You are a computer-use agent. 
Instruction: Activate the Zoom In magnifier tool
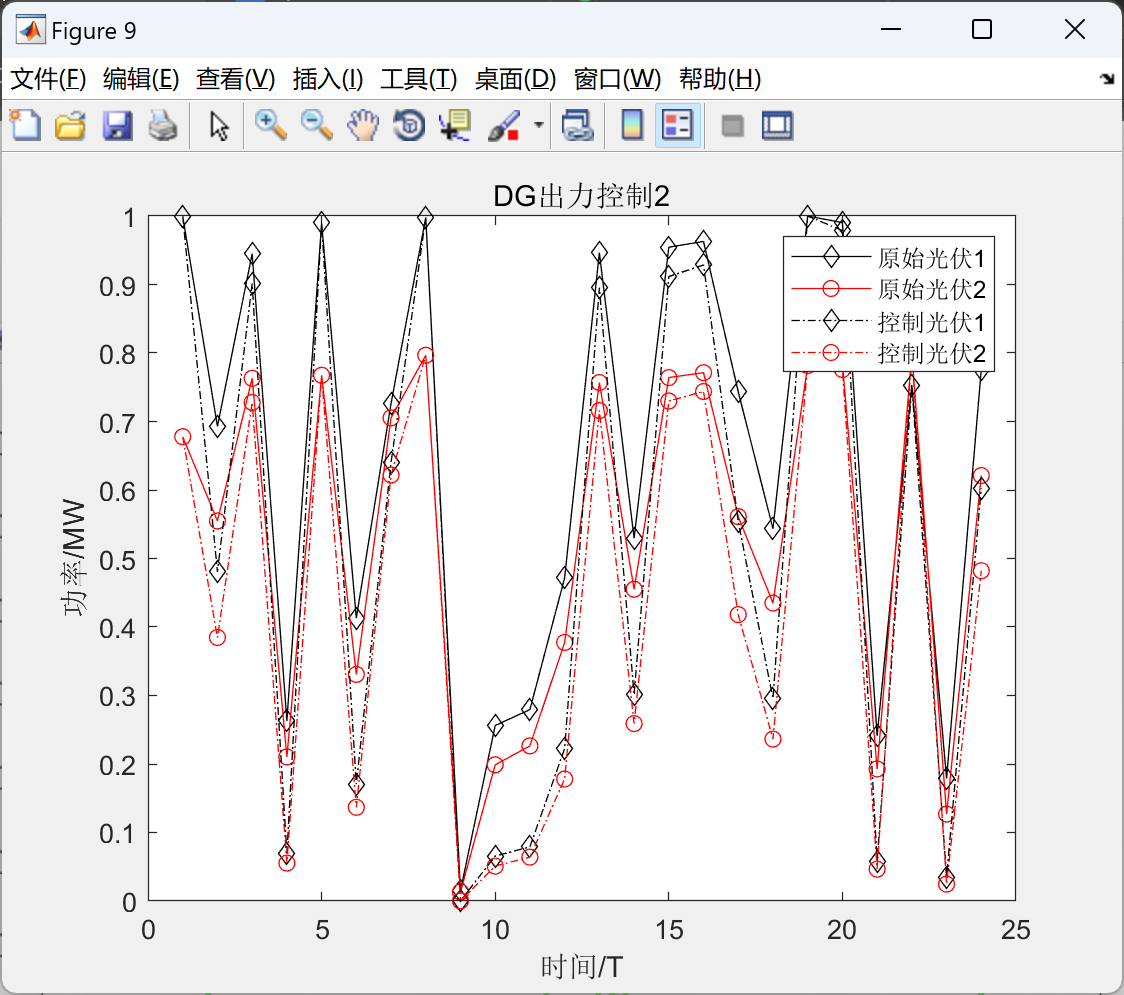[270, 125]
